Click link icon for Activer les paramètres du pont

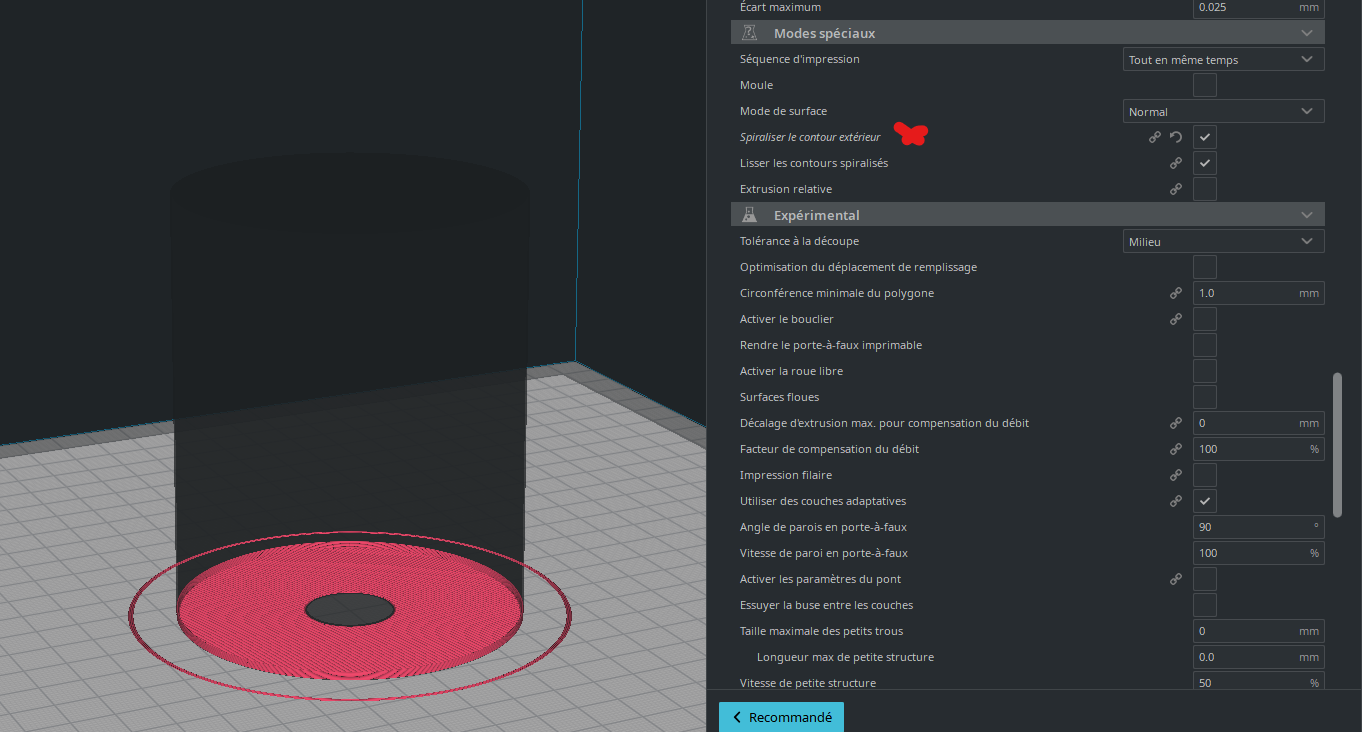coord(1176,579)
